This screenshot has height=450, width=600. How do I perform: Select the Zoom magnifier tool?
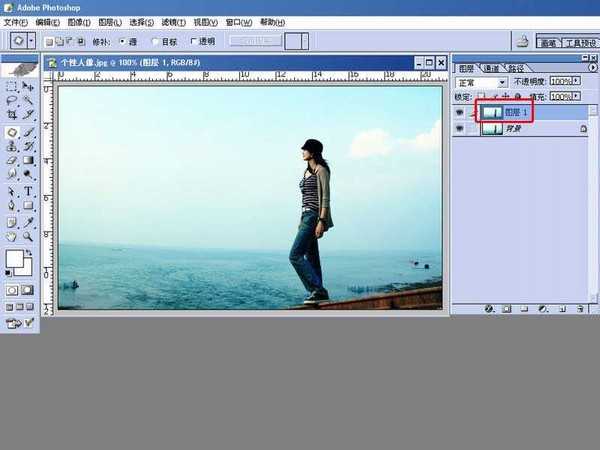(x=28, y=236)
